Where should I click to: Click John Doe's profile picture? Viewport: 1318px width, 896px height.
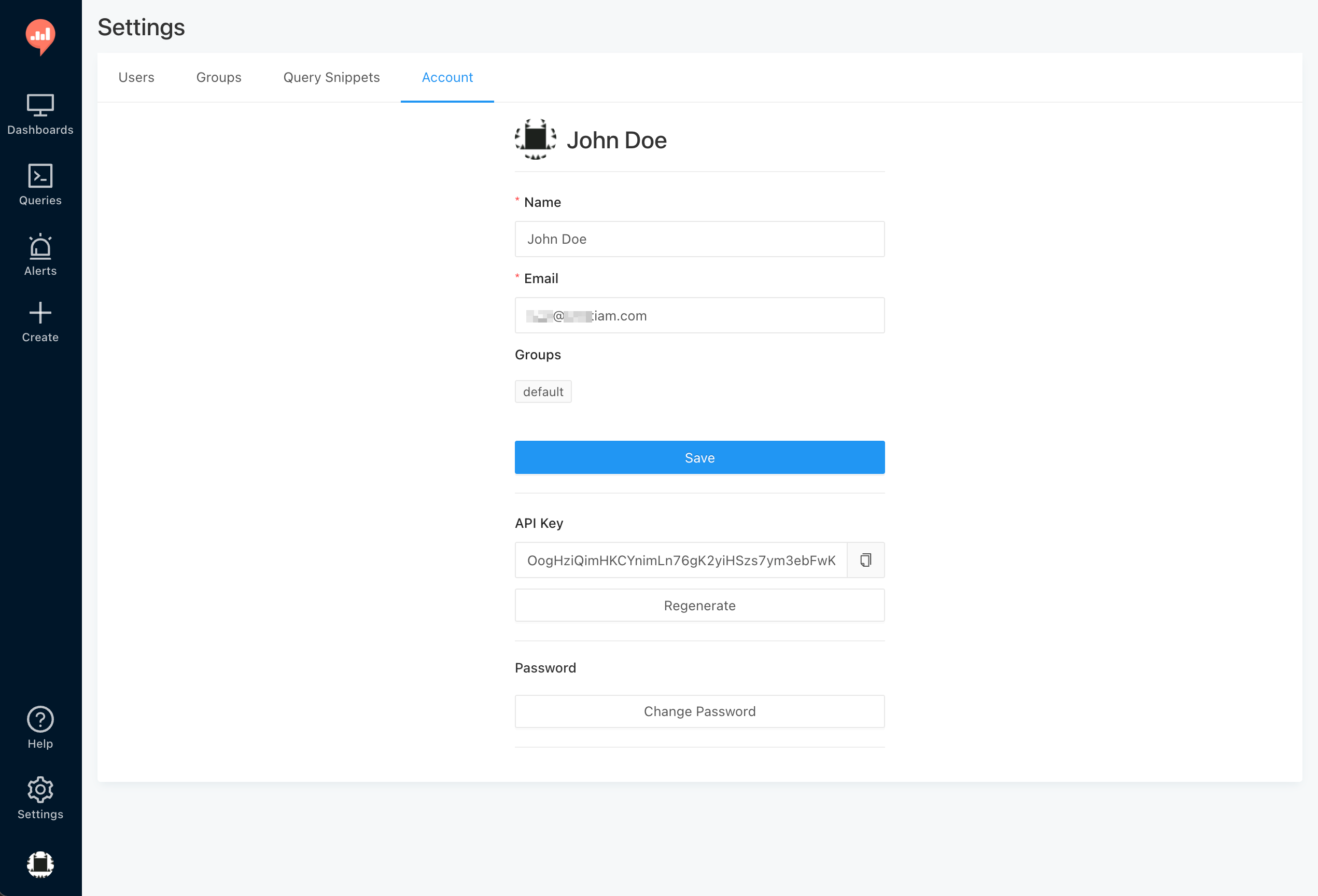click(536, 139)
